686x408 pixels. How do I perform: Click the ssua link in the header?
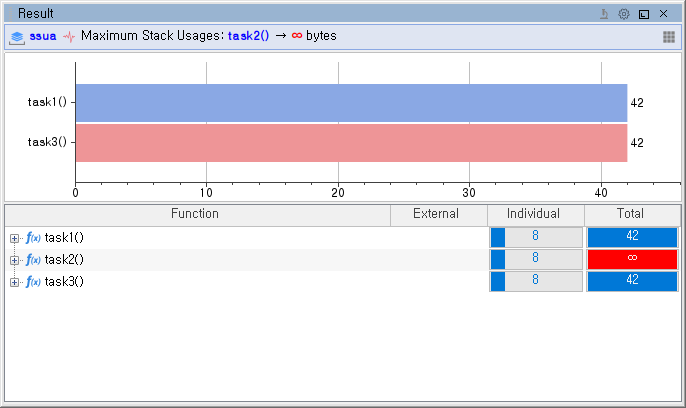click(x=43, y=36)
